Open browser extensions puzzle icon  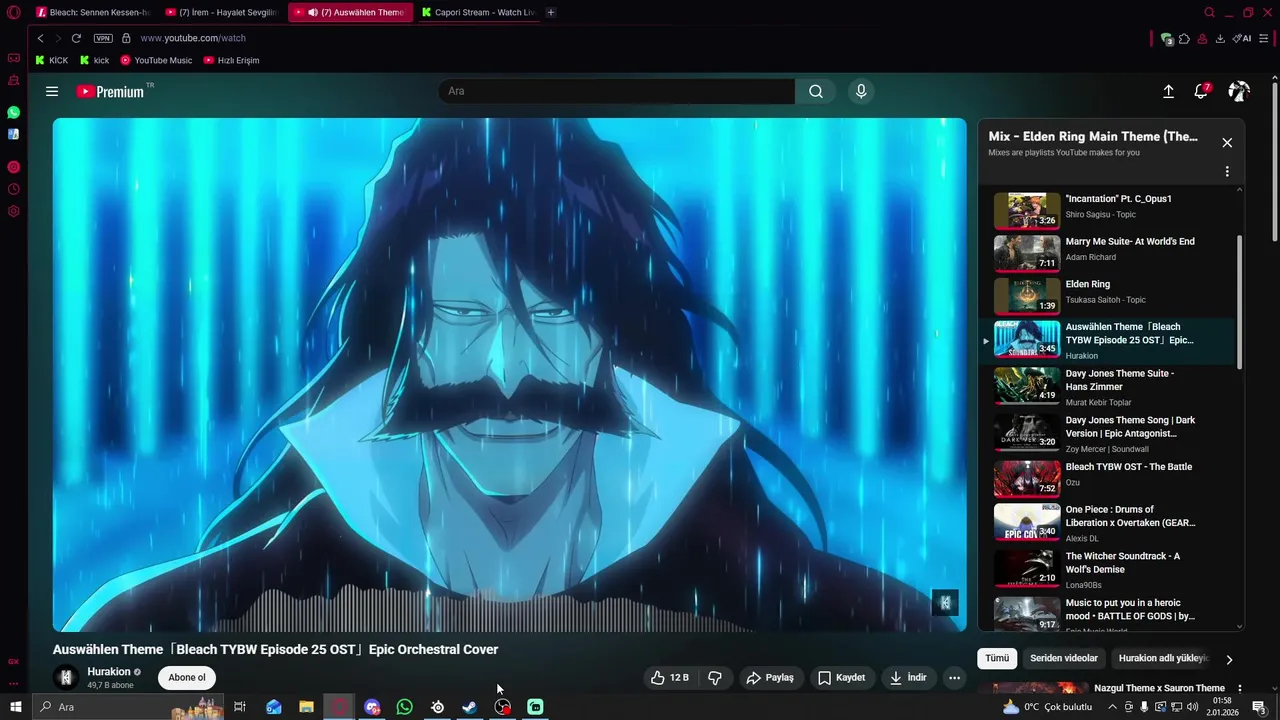coord(1184,38)
